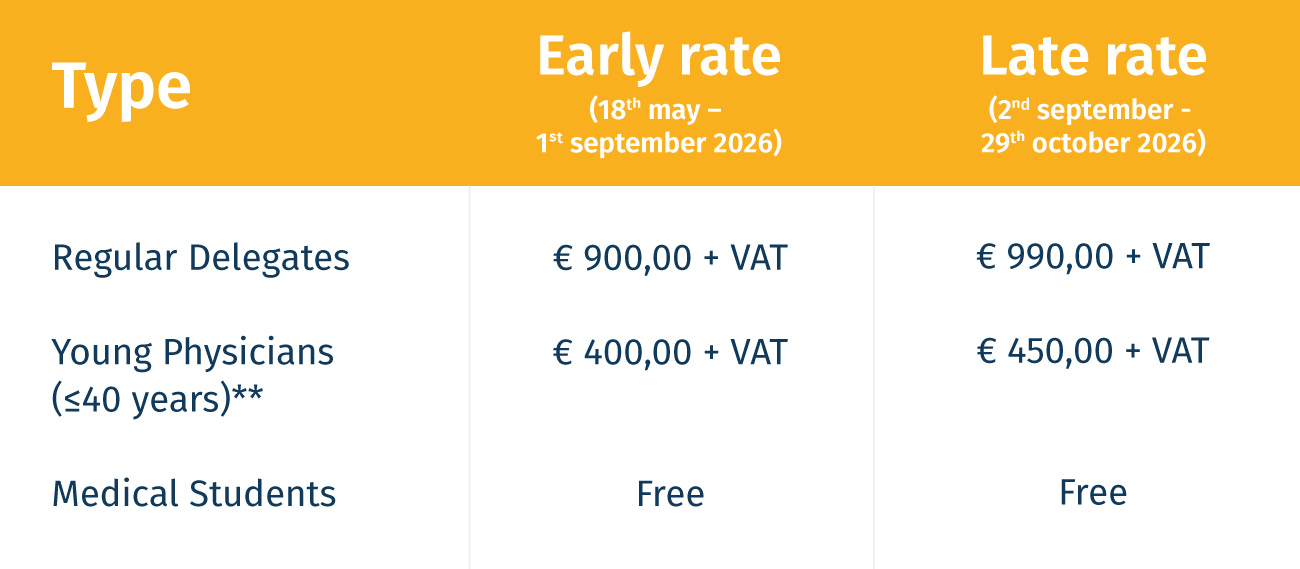The height and width of the screenshot is (569, 1300).
Task: Click the € 990,00 + VAT price
Action: [1093, 257]
